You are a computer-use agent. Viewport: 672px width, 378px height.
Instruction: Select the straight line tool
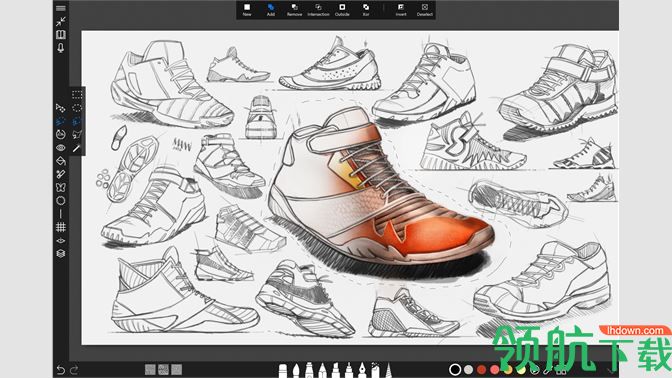coord(60,213)
